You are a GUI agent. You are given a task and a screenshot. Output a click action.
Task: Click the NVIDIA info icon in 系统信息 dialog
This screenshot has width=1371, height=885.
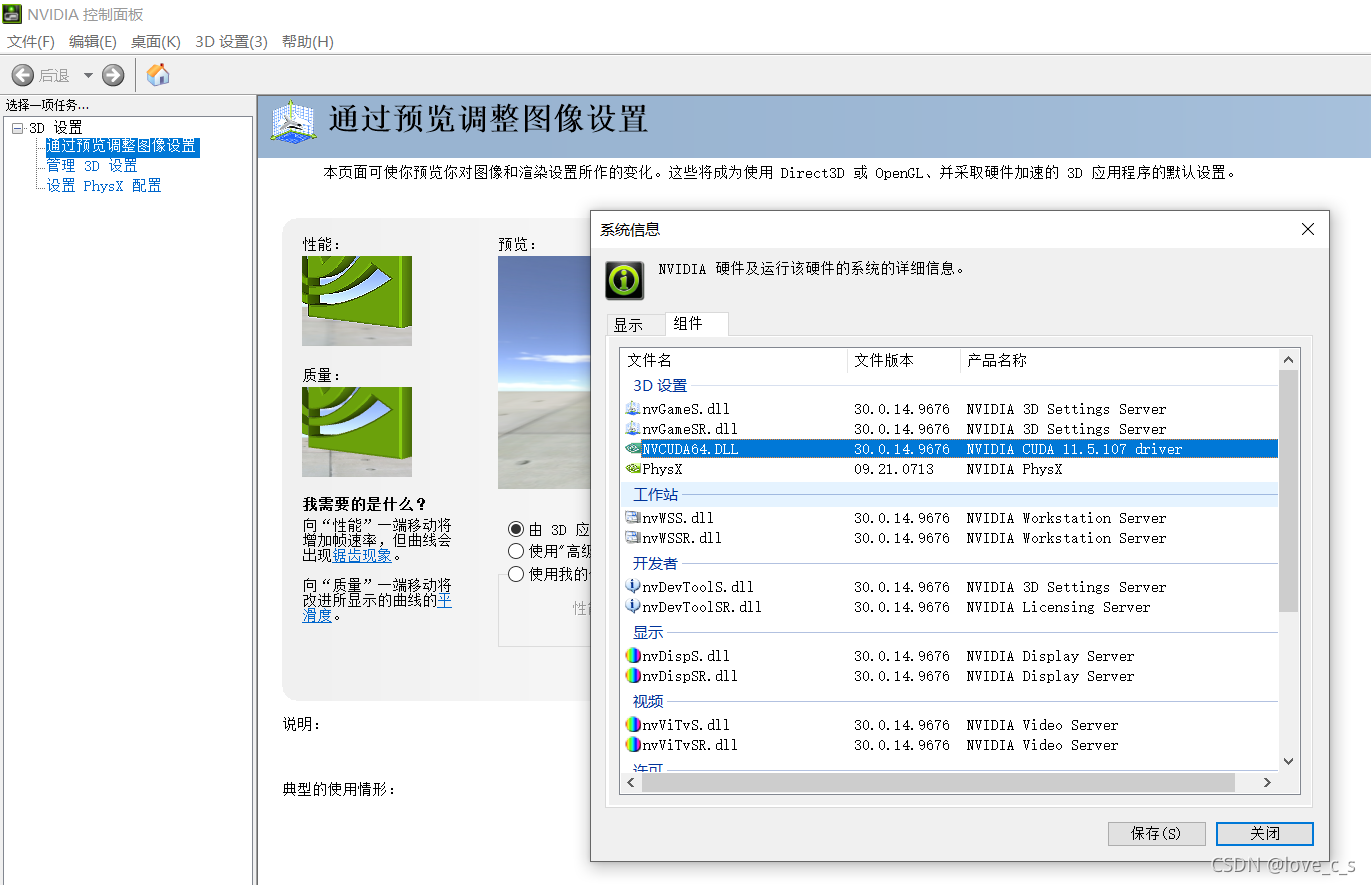(x=624, y=280)
